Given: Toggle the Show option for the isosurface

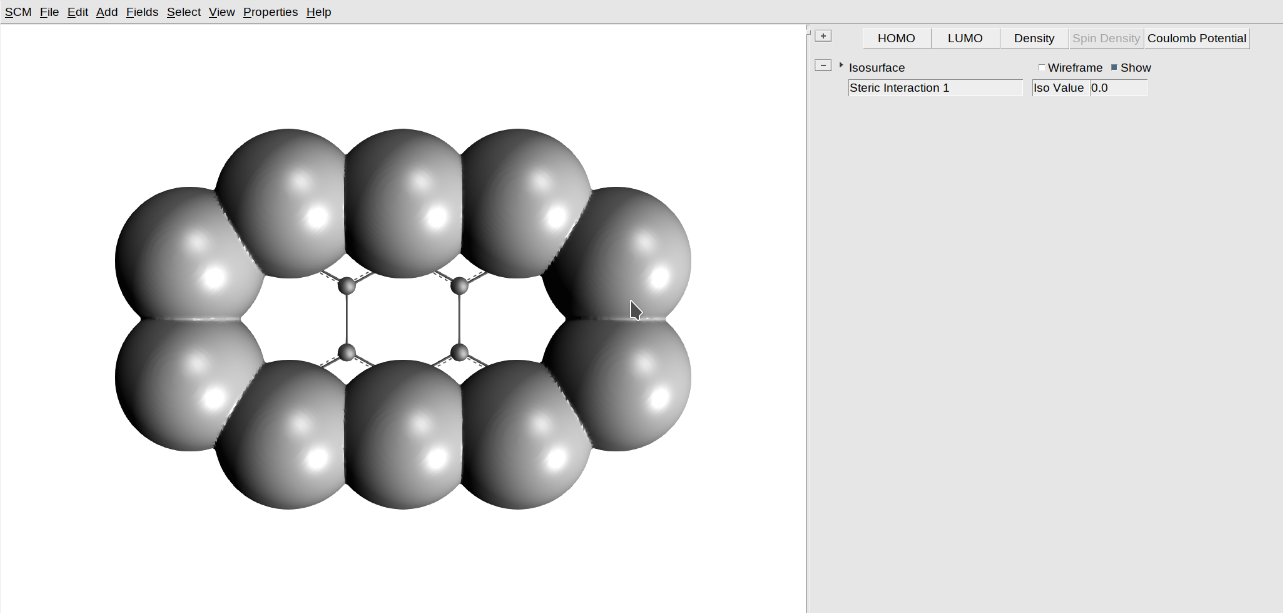Looking at the screenshot, I should (1114, 67).
